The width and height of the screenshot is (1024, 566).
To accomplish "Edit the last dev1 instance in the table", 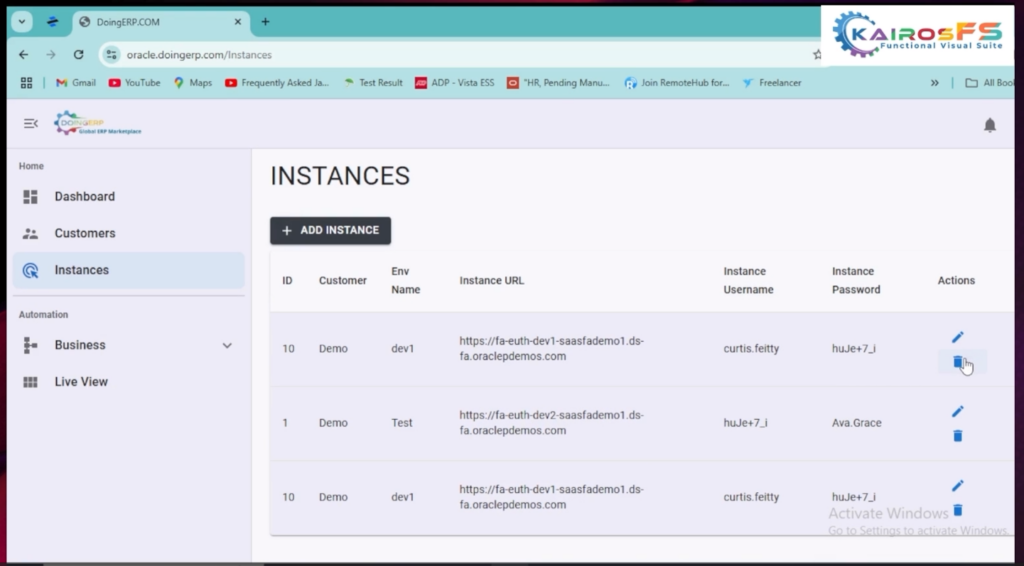I will [x=957, y=485].
